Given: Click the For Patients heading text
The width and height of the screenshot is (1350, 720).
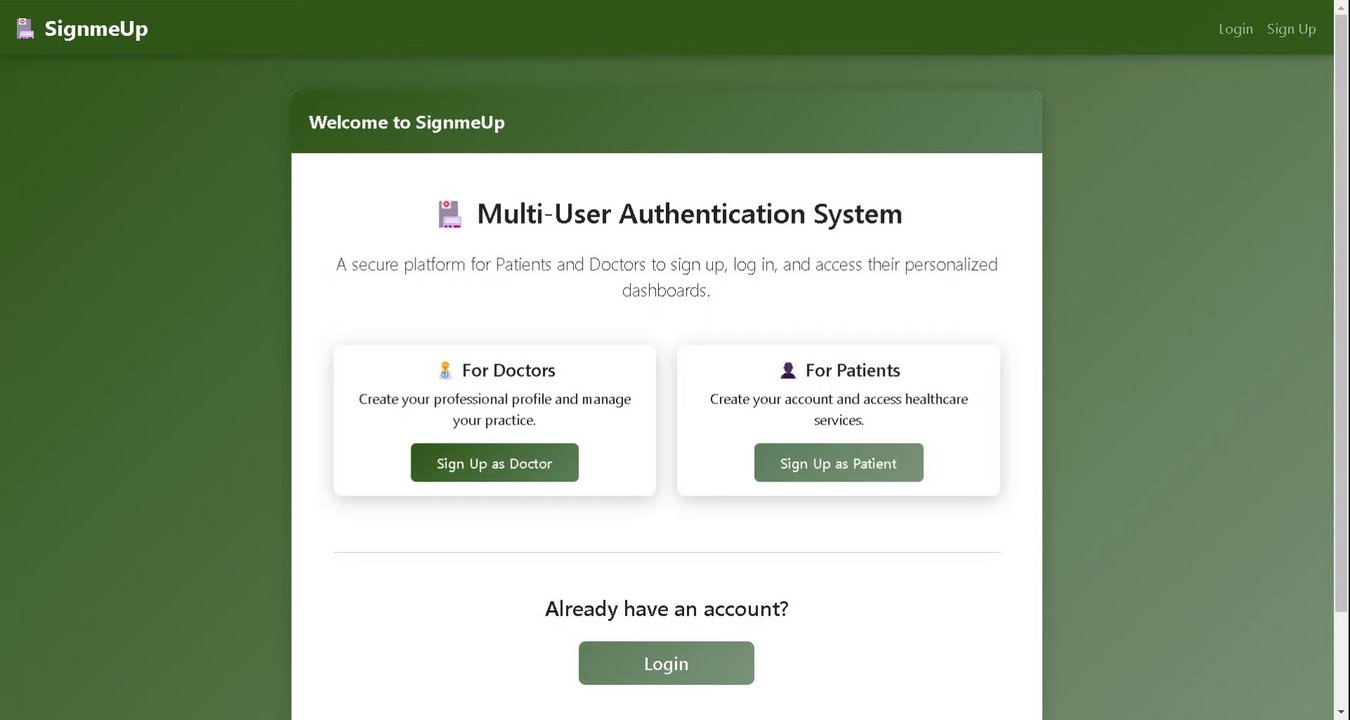Looking at the screenshot, I should [852, 370].
